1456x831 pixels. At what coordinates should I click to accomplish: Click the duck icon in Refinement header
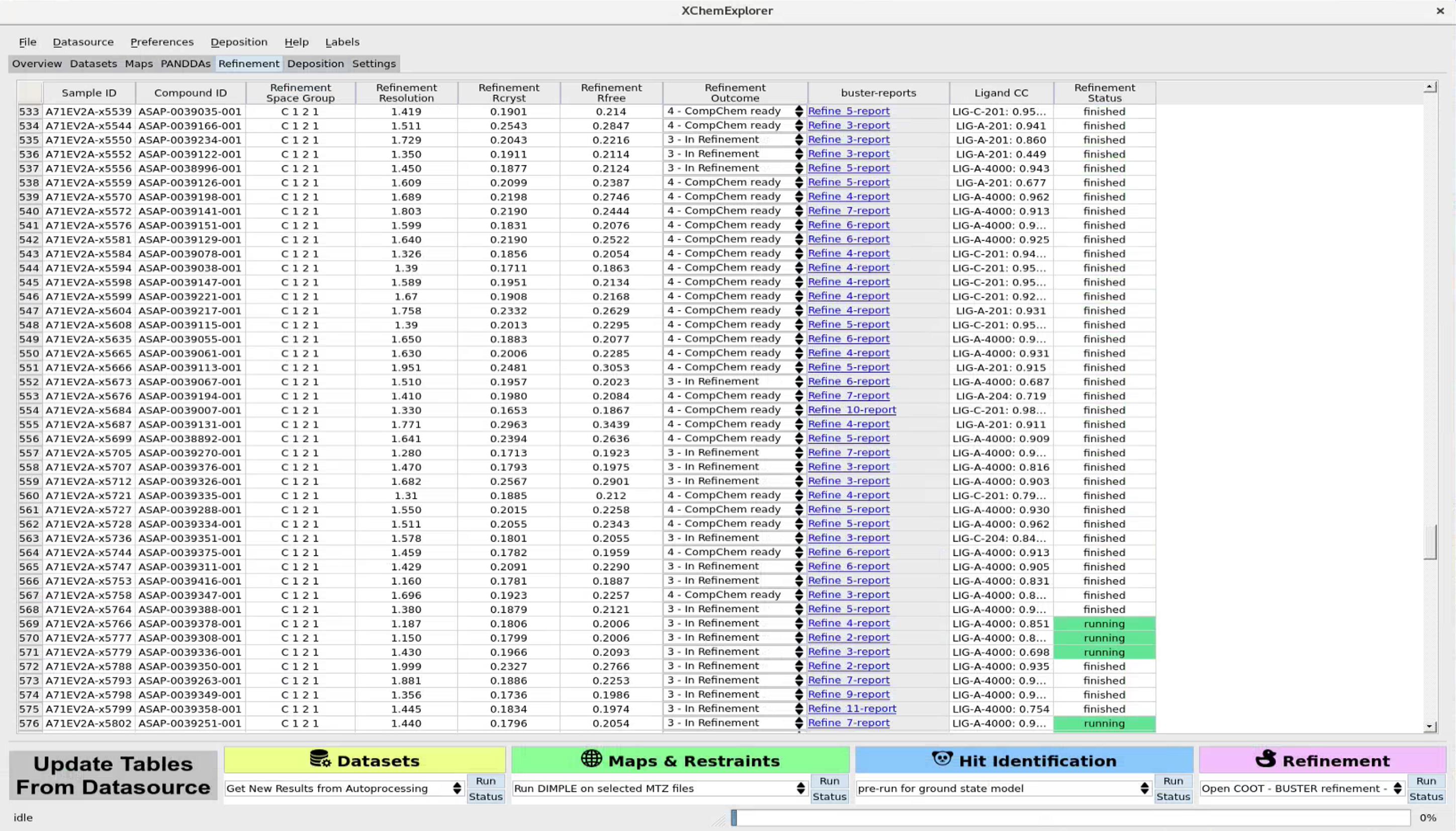[x=1266, y=759]
